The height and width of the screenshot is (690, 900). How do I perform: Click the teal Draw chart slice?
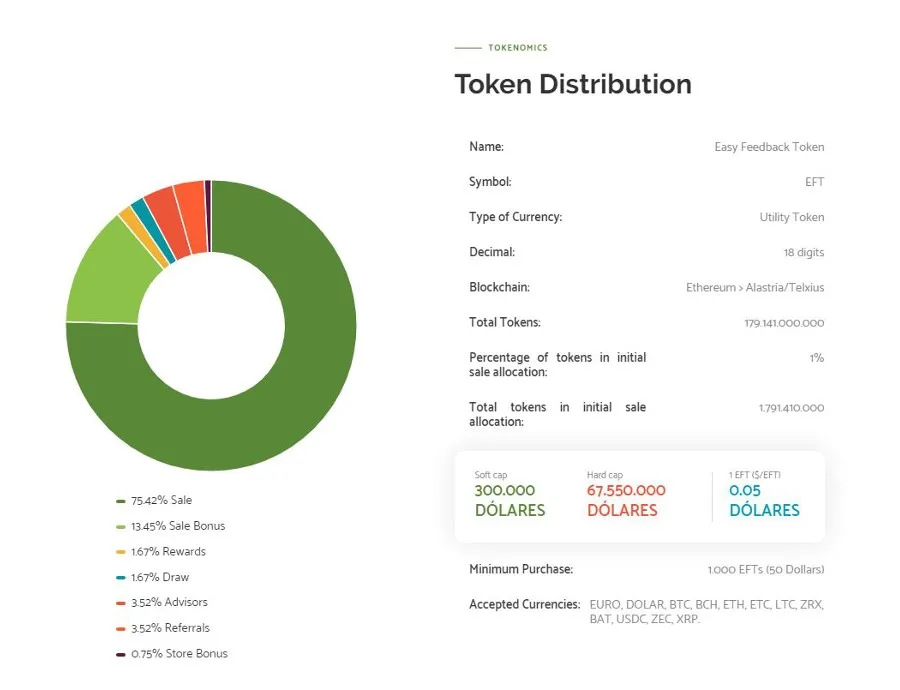coord(155,231)
